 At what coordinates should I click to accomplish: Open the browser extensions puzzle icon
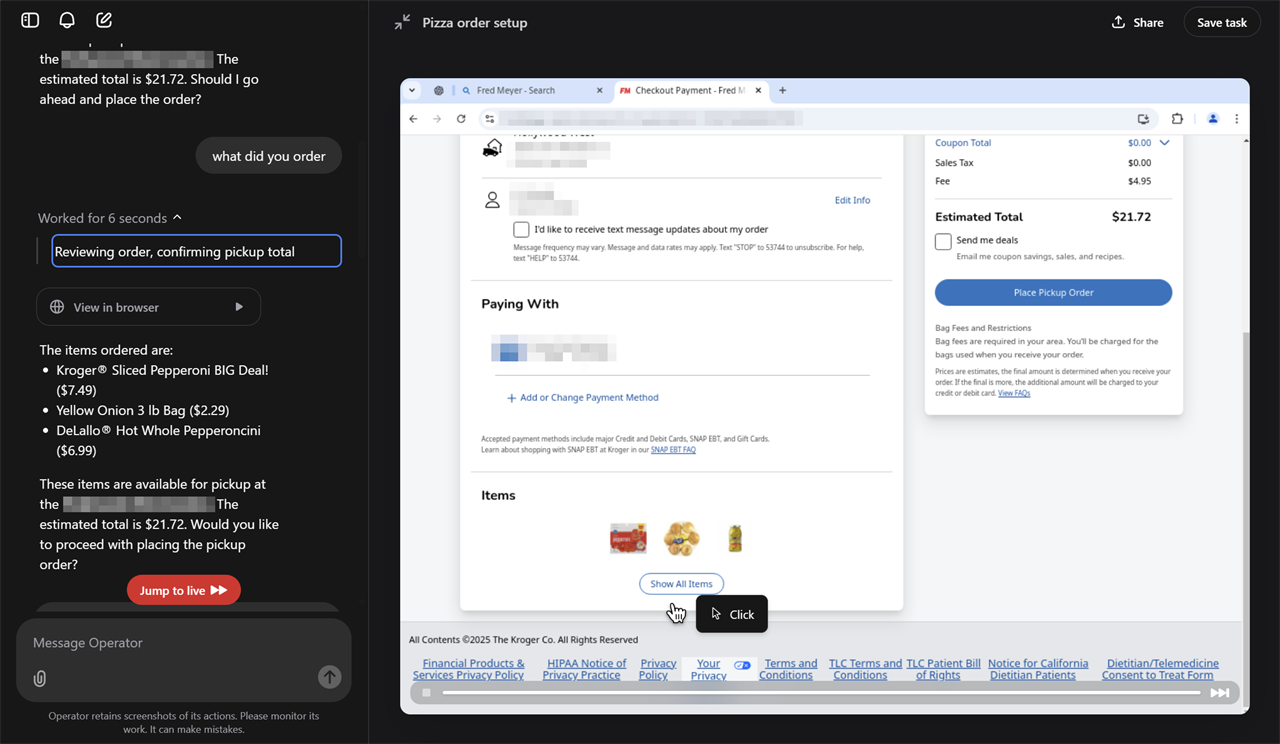1177,118
